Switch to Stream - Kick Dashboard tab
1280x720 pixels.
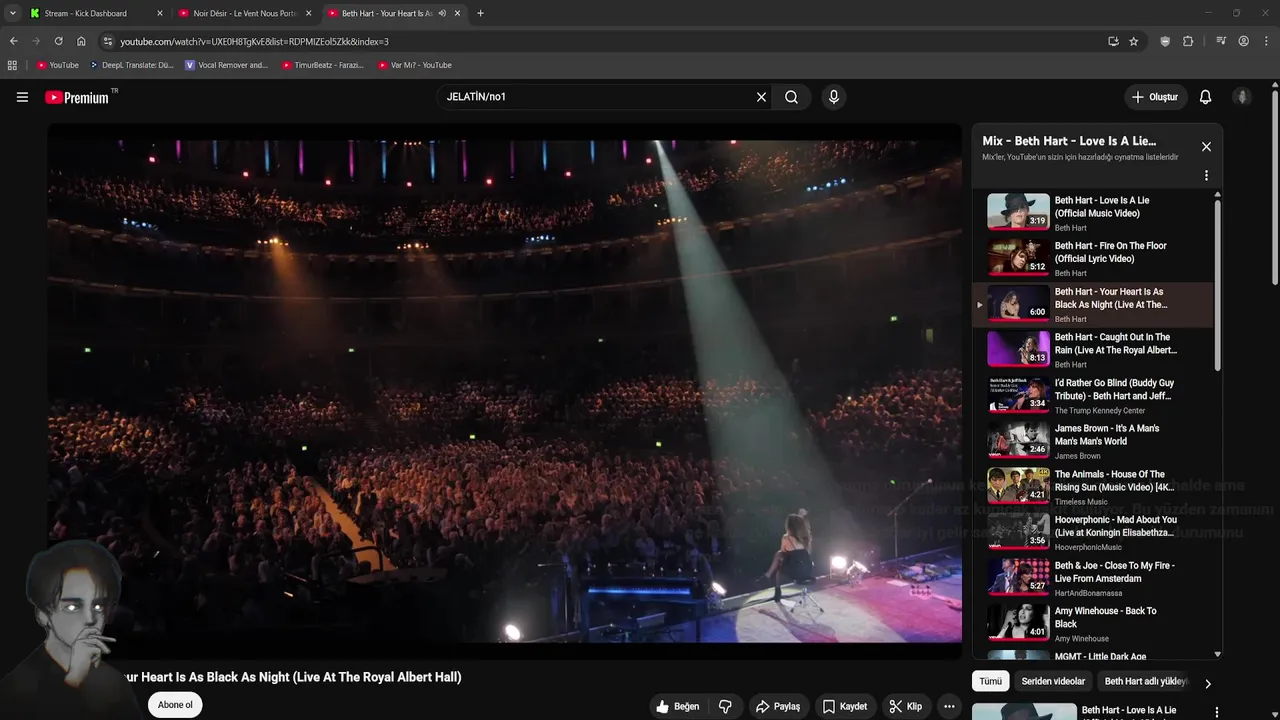point(94,13)
